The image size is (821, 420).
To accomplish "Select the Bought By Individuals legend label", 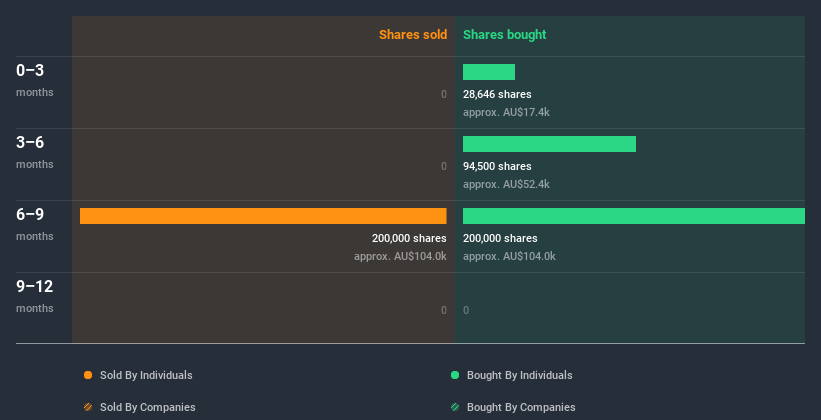I will [x=519, y=375].
